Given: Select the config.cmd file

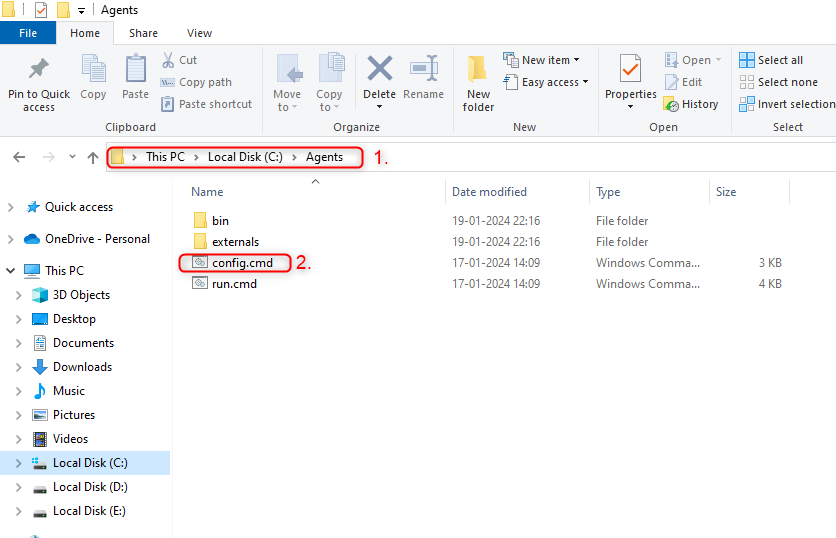Looking at the screenshot, I should [x=242, y=263].
